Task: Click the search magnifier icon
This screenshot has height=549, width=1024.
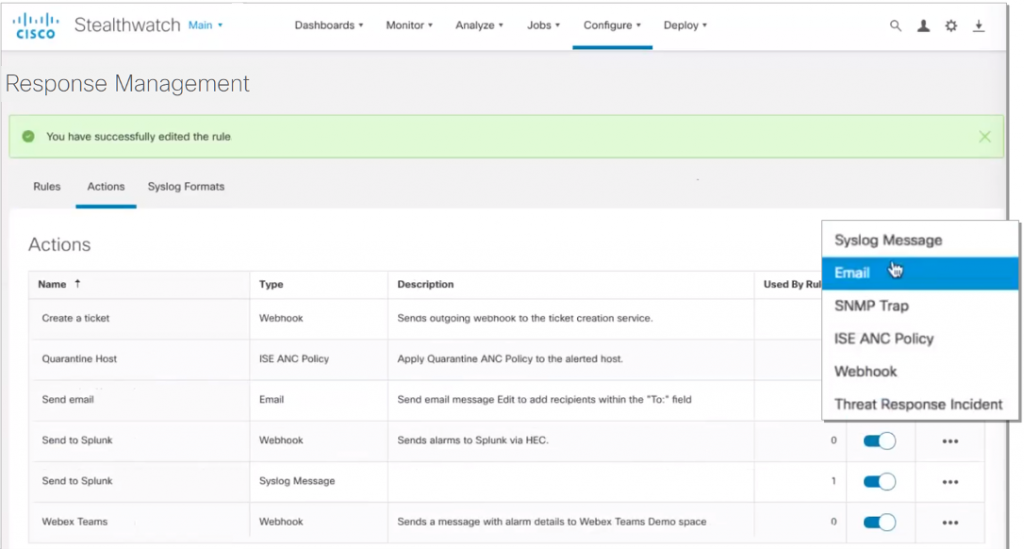Action: coord(895,26)
